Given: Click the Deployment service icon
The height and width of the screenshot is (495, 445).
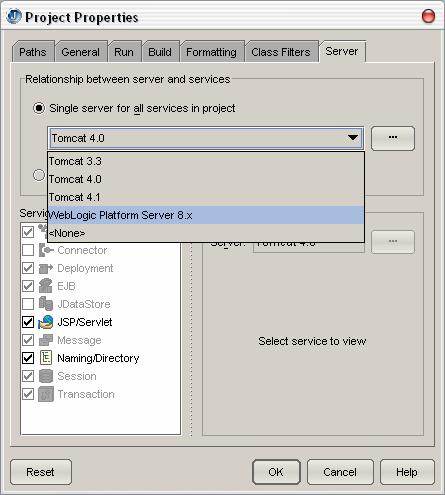Looking at the screenshot, I should coord(46,268).
